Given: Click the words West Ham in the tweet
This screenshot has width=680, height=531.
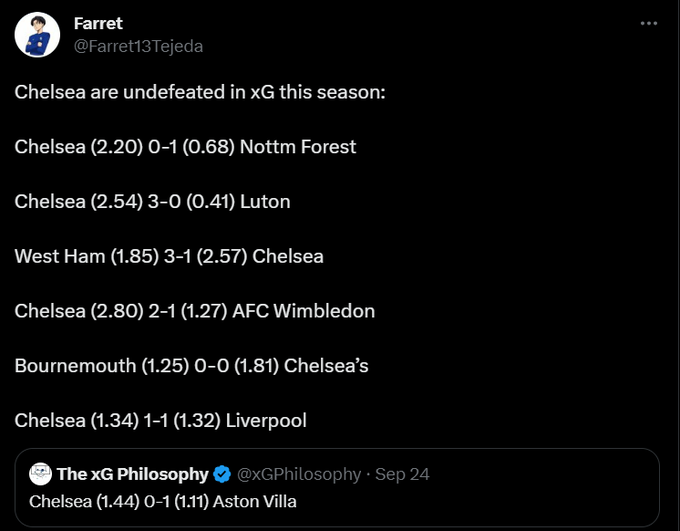Looking at the screenshot, I should click(60, 256).
